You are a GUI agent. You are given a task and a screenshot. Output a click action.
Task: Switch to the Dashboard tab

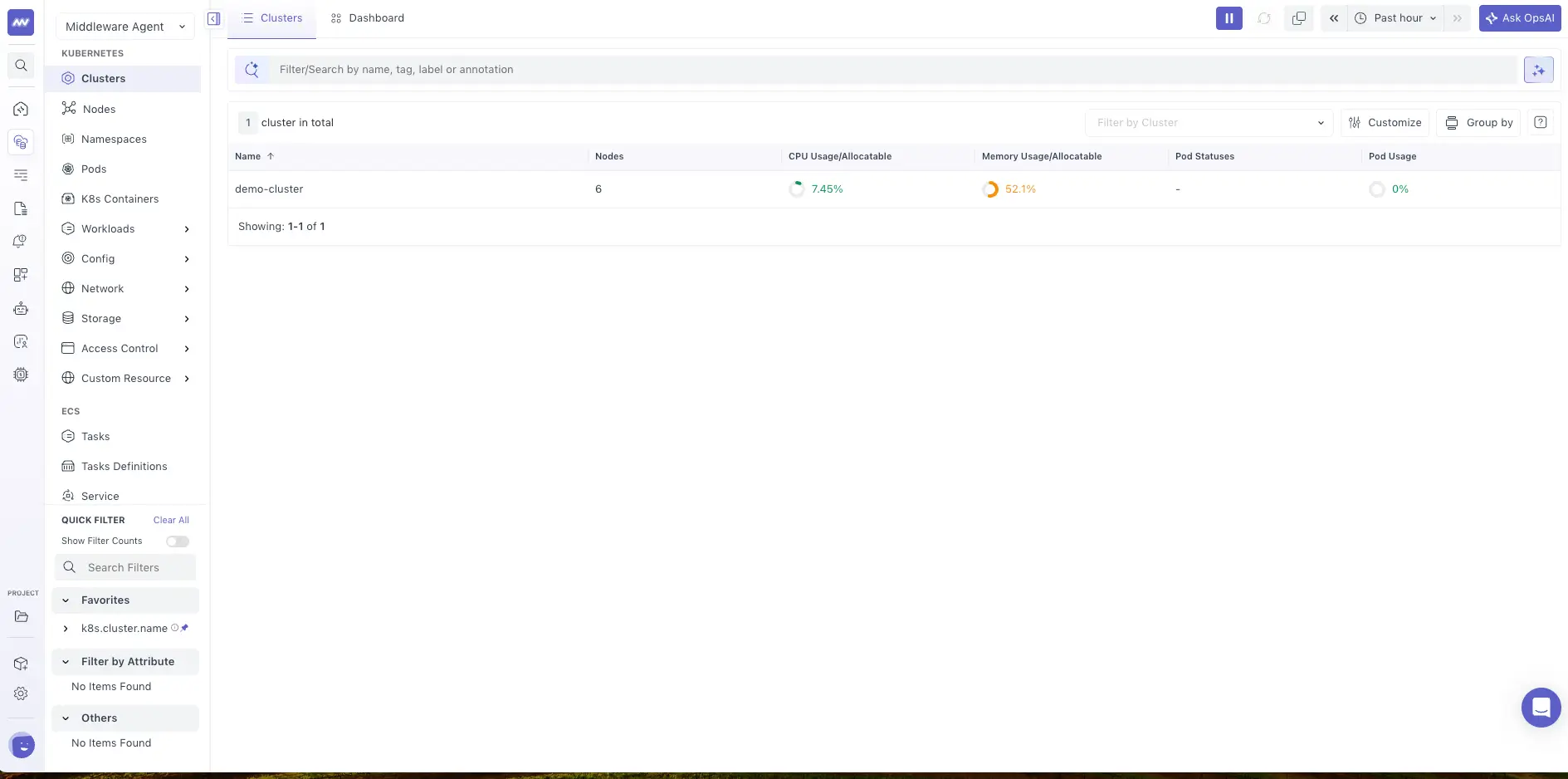click(x=367, y=18)
